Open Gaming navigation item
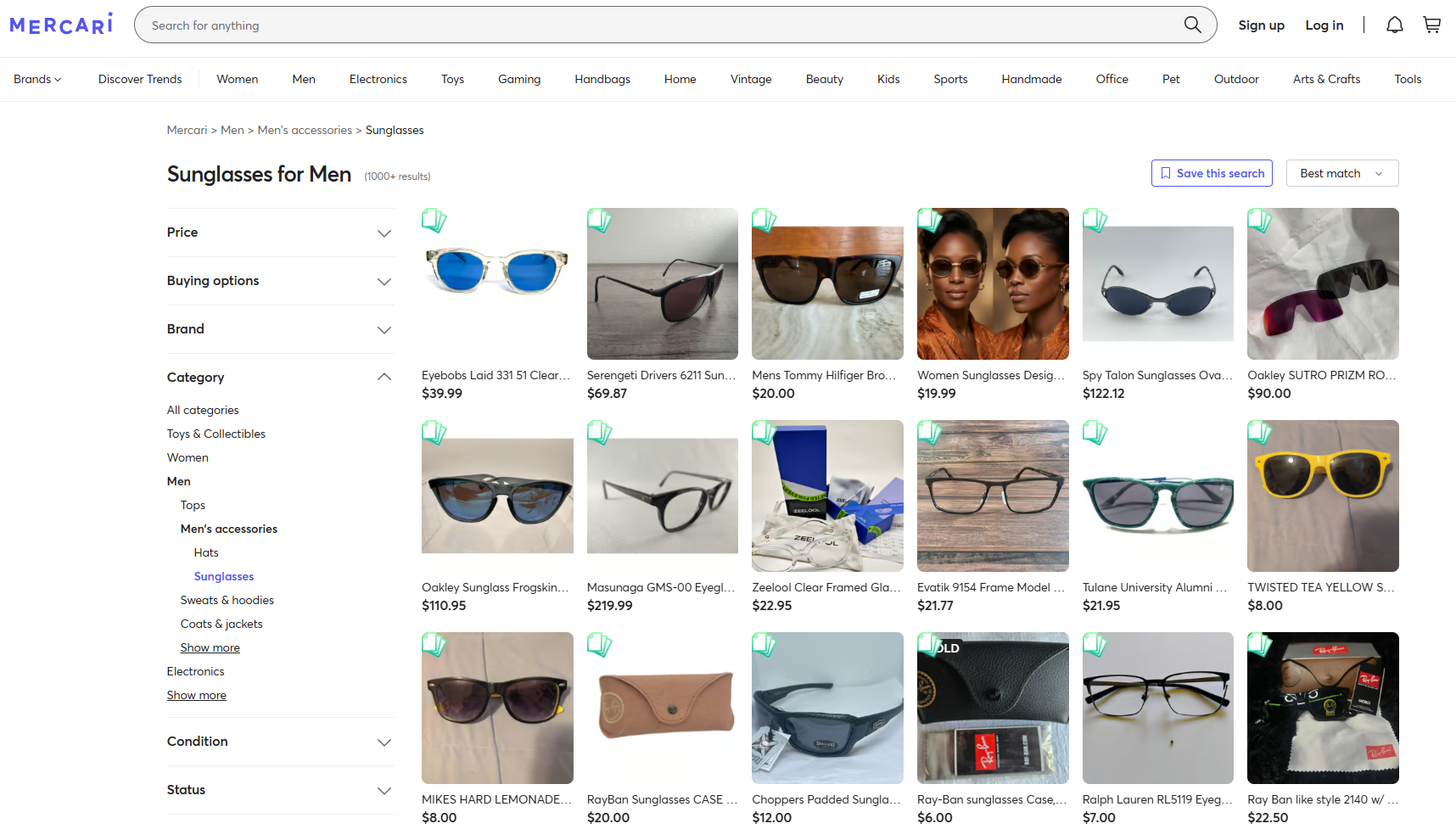This screenshot has height=829, width=1456. click(519, 79)
